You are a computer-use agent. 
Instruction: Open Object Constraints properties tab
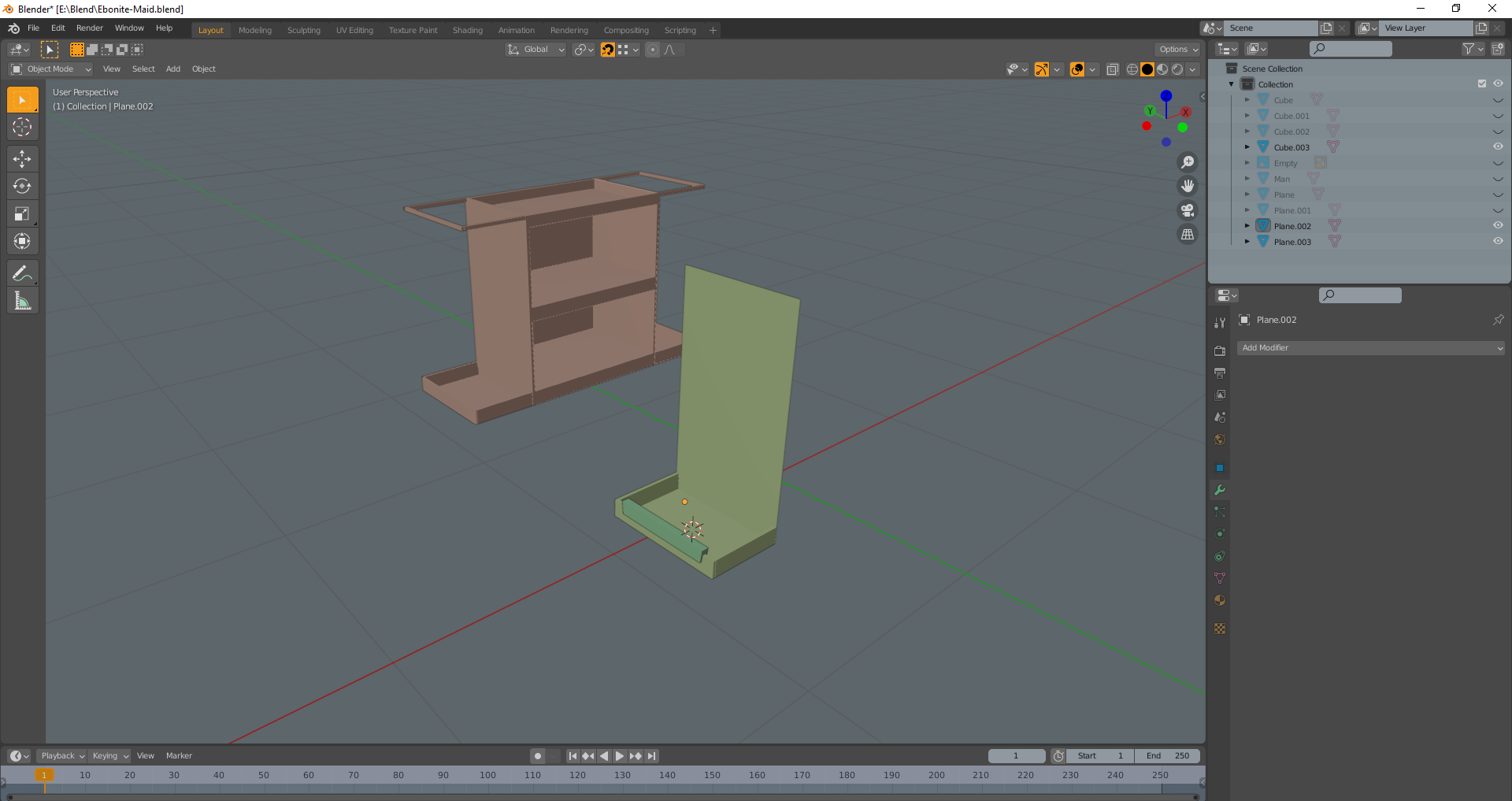(1220, 556)
